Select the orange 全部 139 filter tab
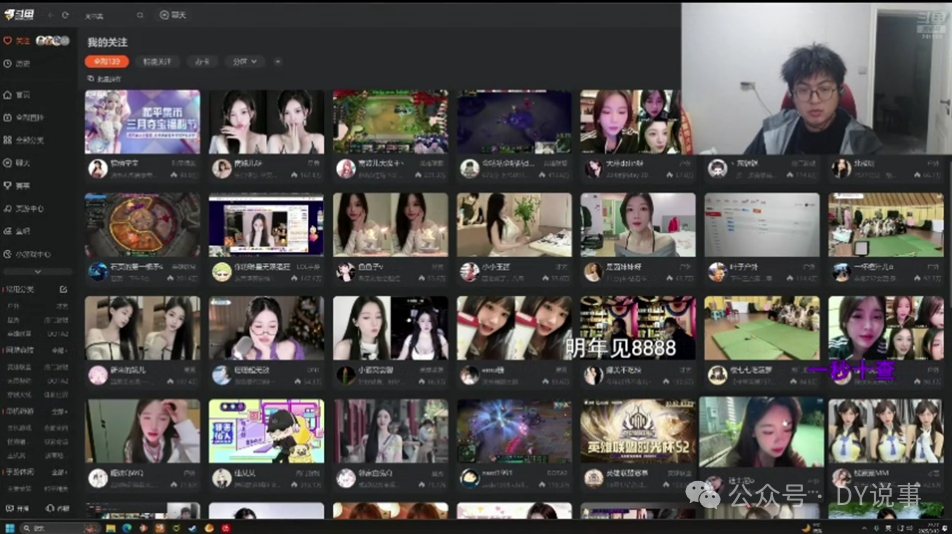Screen dimensions: 952x534 107,61
